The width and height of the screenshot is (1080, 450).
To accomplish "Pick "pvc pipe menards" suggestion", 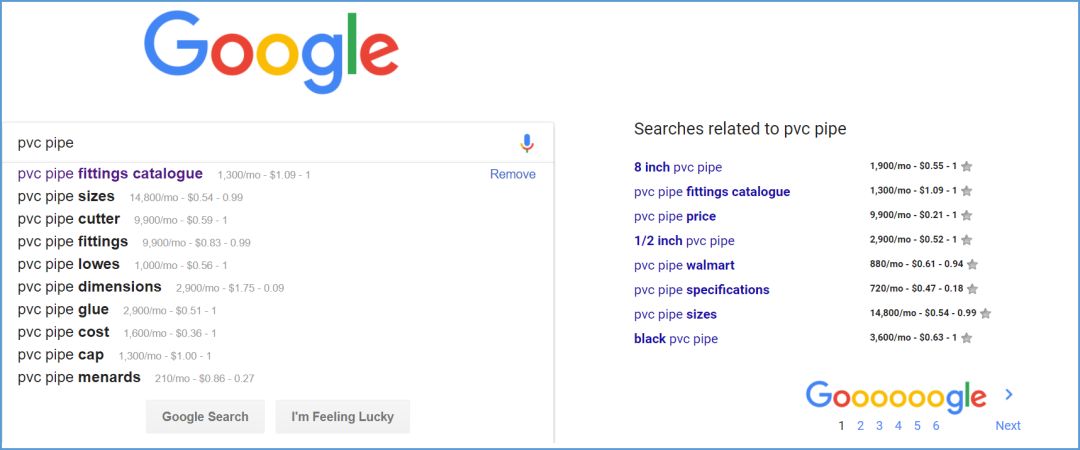I will click(79, 377).
